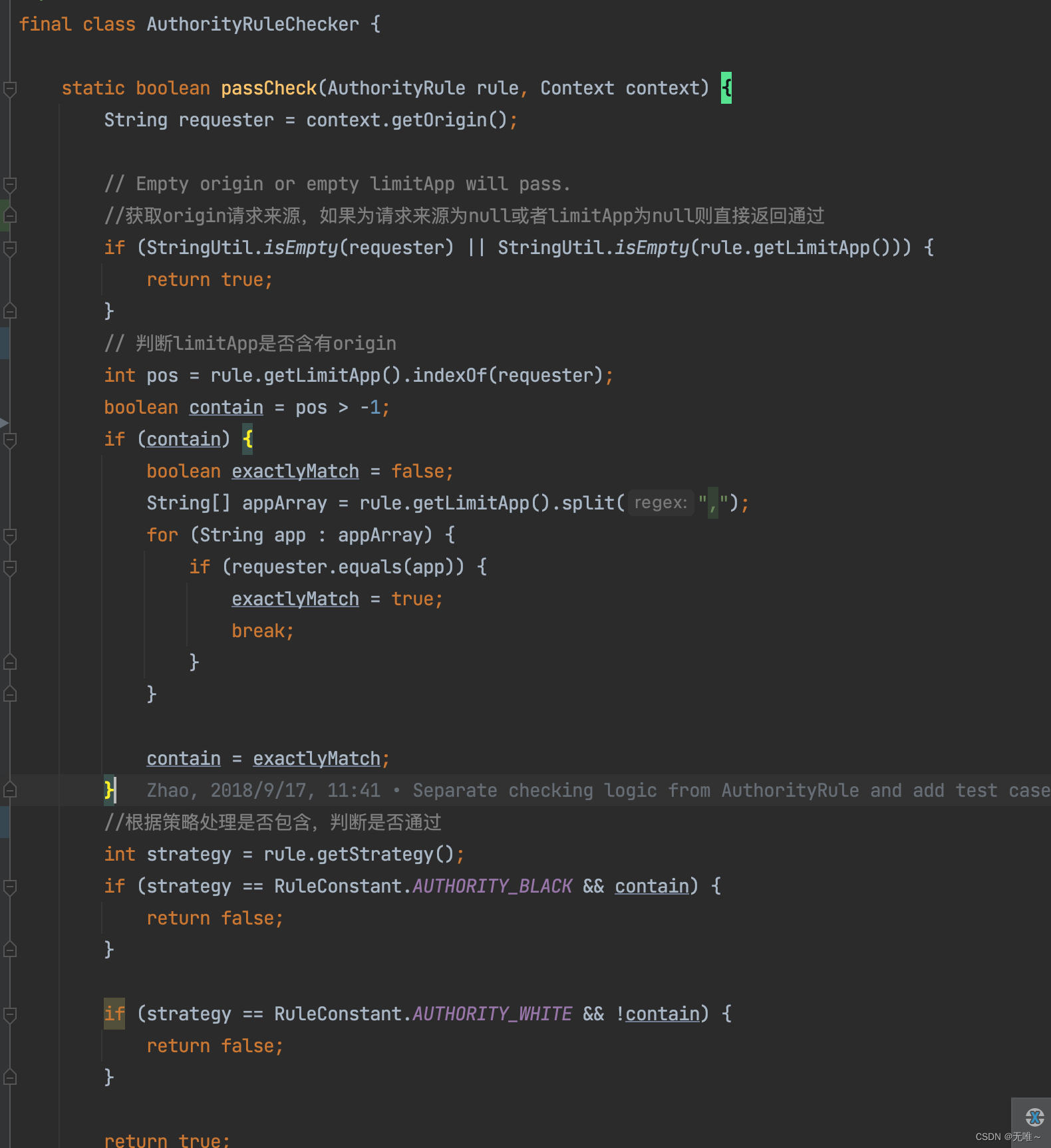The width and height of the screenshot is (1051, 1148).
Task: Click the constant AUTHORITY_BLACK
Action: click(492, 886)
